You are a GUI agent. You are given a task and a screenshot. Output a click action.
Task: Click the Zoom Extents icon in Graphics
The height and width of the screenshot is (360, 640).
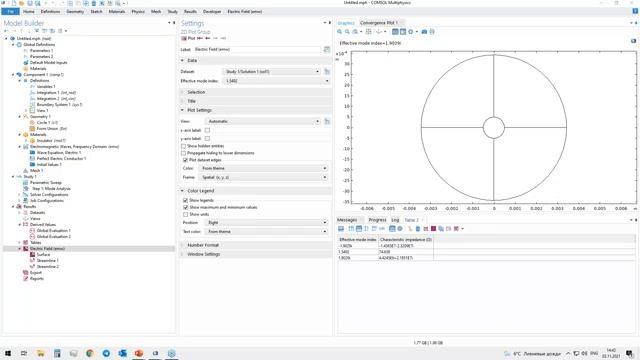[x=369, y=32]
